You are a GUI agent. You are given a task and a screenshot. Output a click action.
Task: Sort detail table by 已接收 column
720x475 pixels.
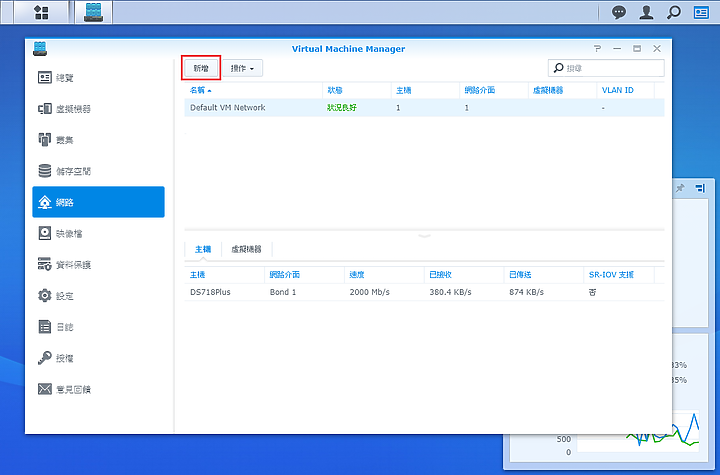pos(464,275)
